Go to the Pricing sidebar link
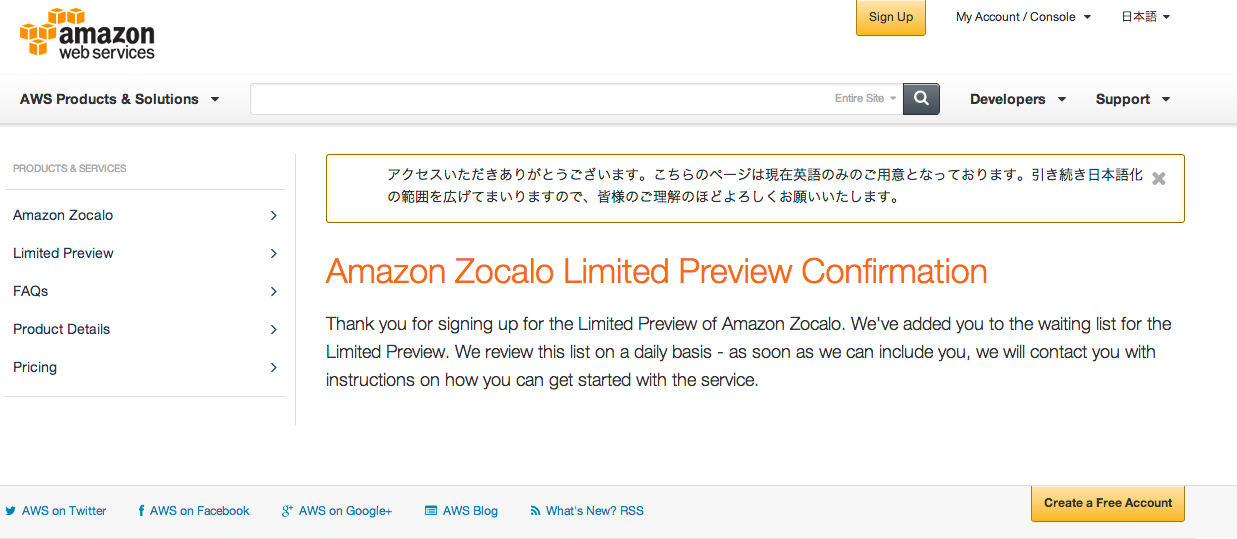Screen dimensions: 1237x539 [x=35, y=367]
